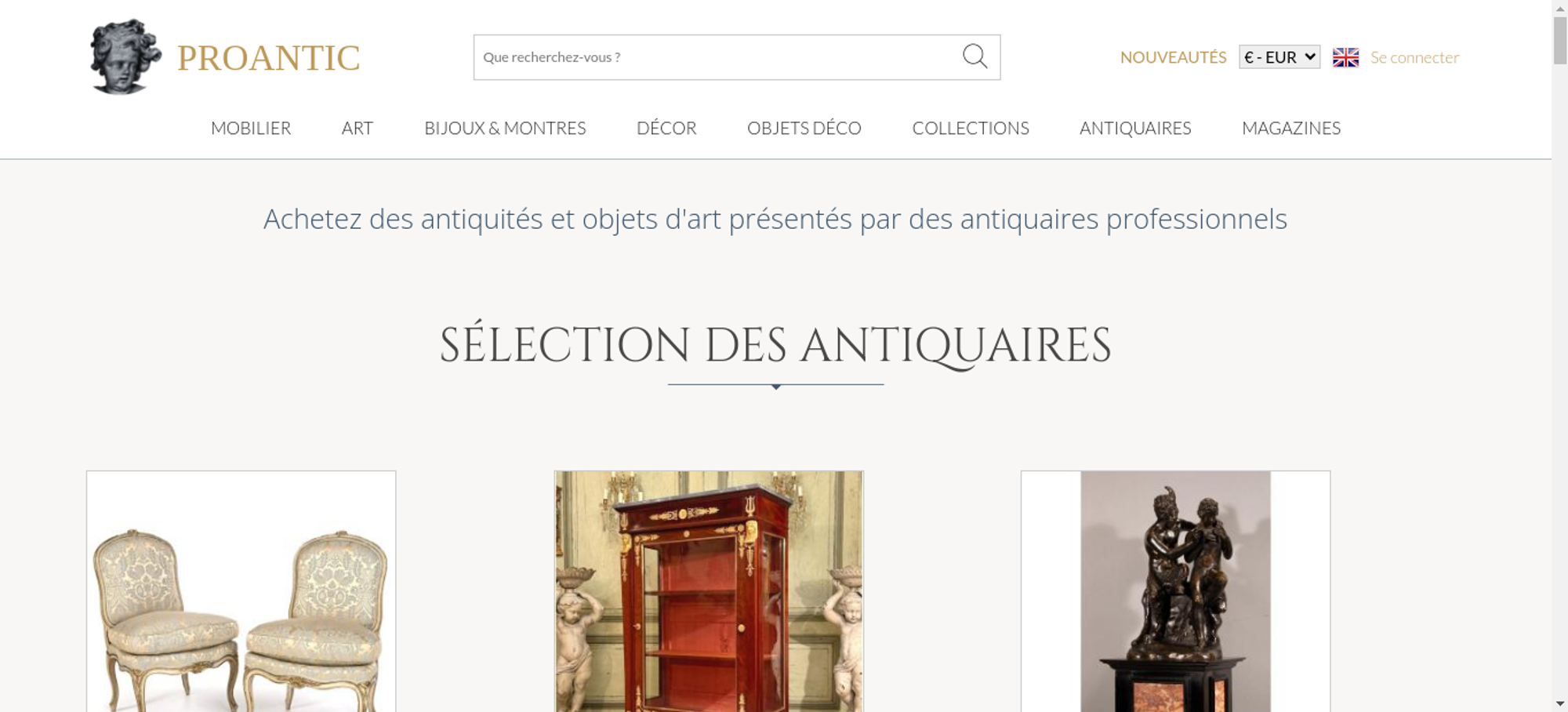This screenshot has height=712, width=1568.
Task: Open the Bijoux & Montres category
Action: pos(505,128)
